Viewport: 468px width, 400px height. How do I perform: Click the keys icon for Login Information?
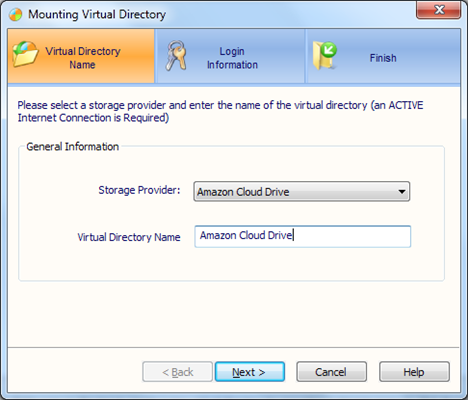tap(176, 56)
